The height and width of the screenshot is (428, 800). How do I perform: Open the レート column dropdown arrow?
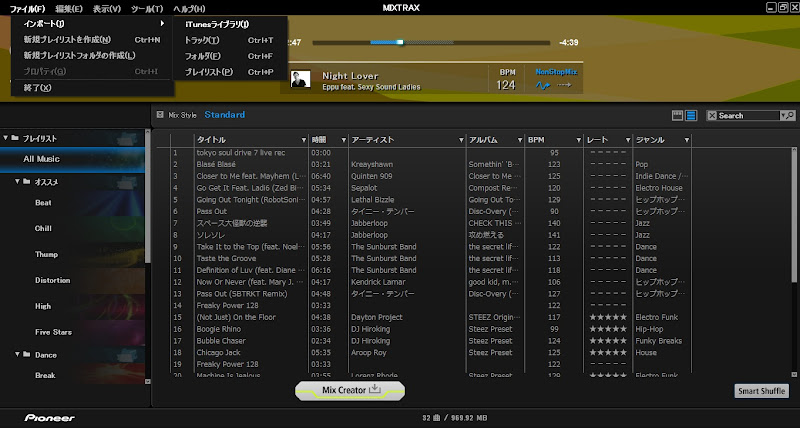[x=628, y=140]
